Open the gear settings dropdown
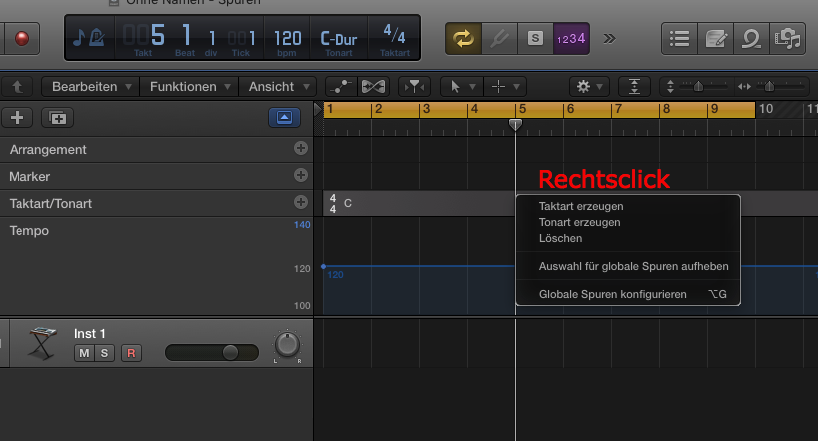This screenshot has height=441, width=818. point(589,87)
